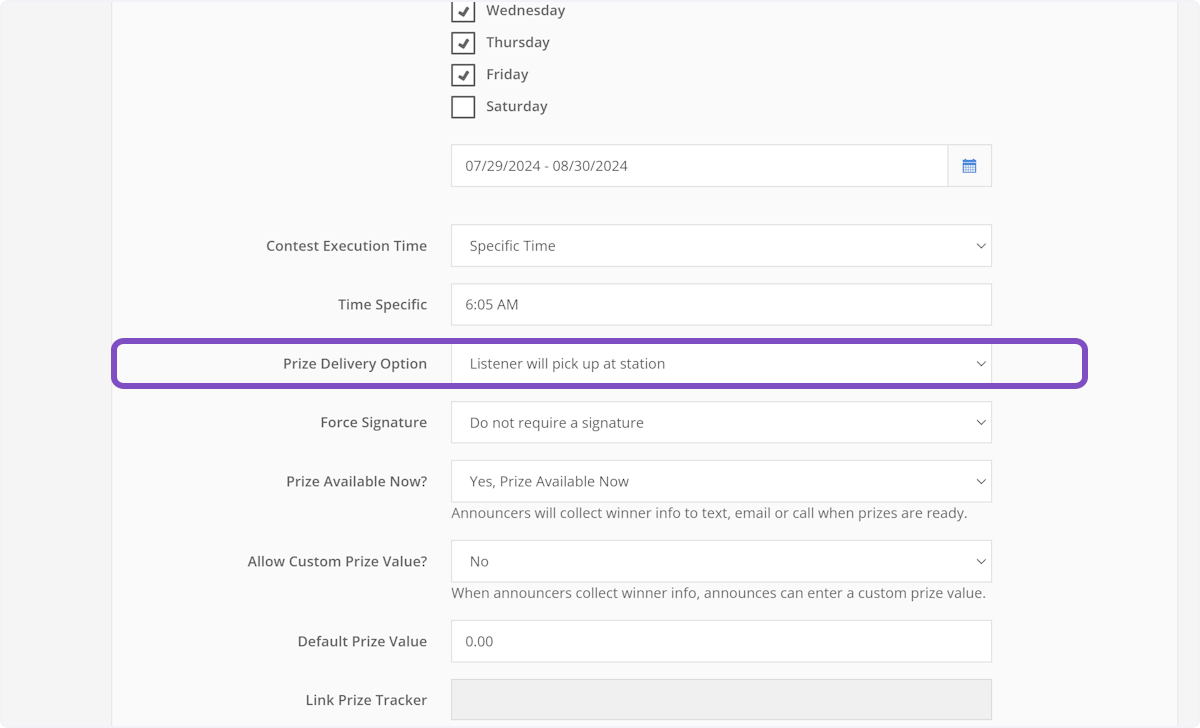Image resolution: width=1200 pixels, height=728 pixels.
Task: Click the Default Prize Value field
Action: (x=720, y=641)
